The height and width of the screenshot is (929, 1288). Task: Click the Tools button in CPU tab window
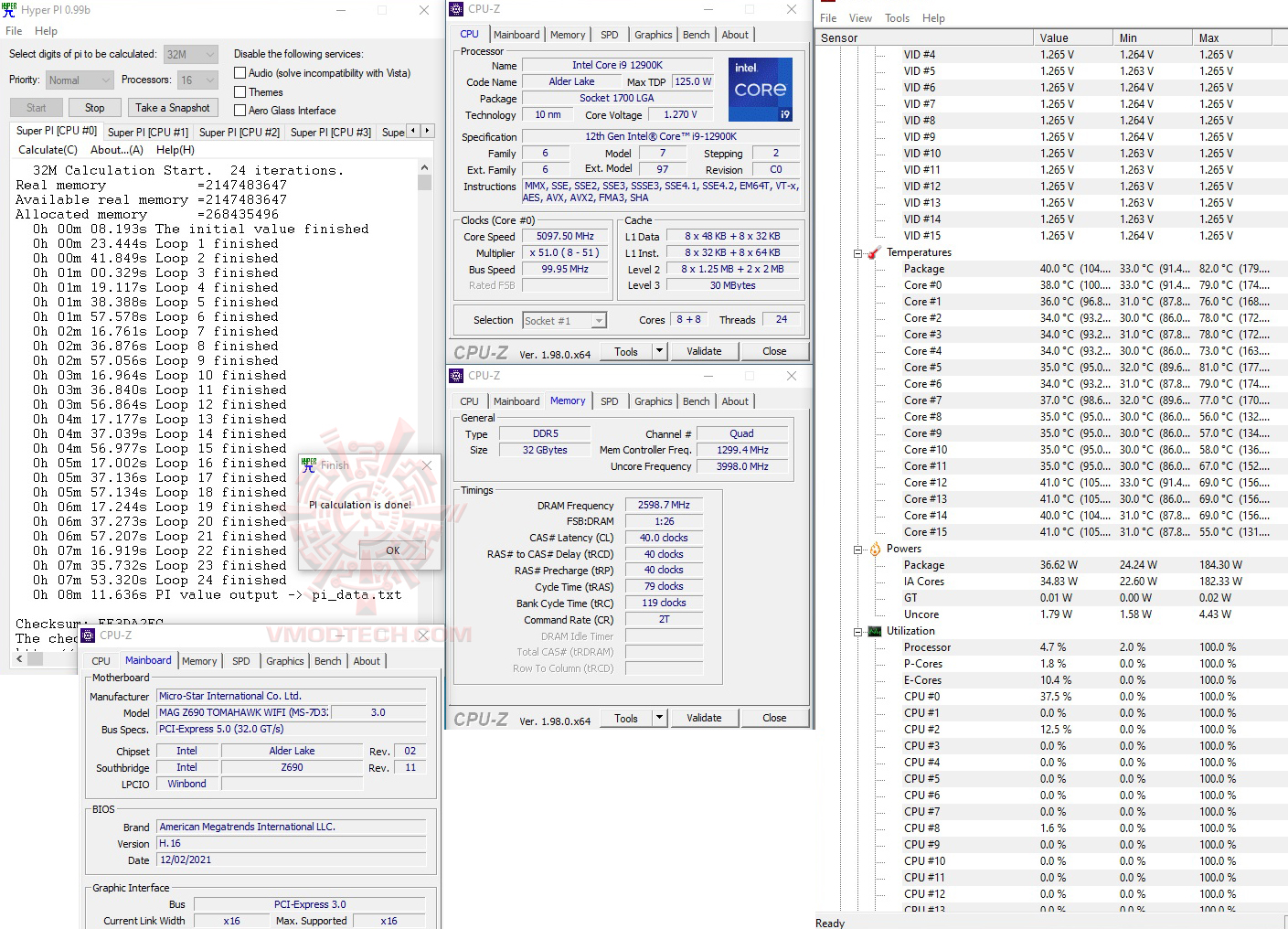coord(626,351)
